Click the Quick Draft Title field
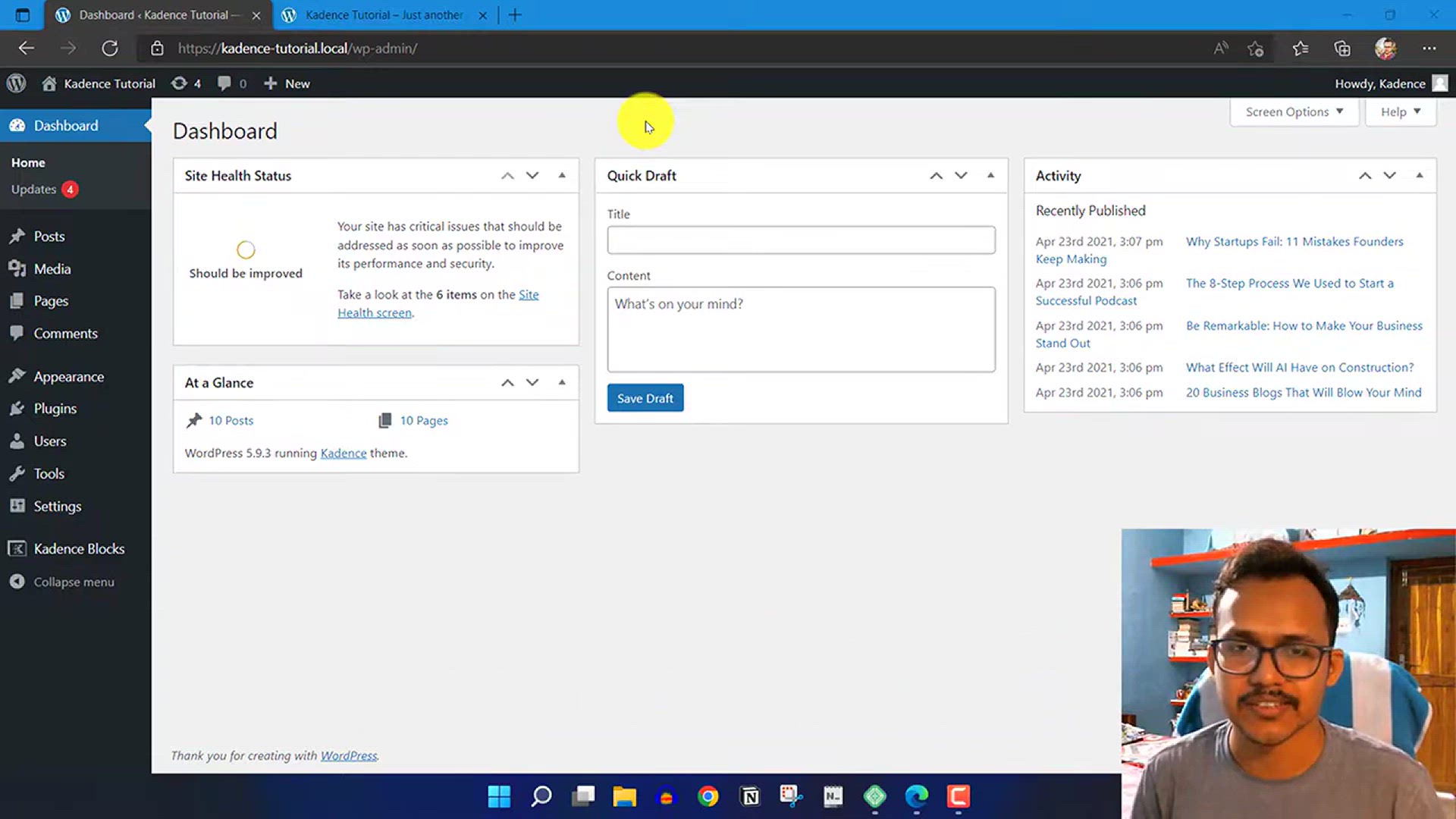Image resolution: width=1456 pixels, height=819 pixels. point(801,240)
